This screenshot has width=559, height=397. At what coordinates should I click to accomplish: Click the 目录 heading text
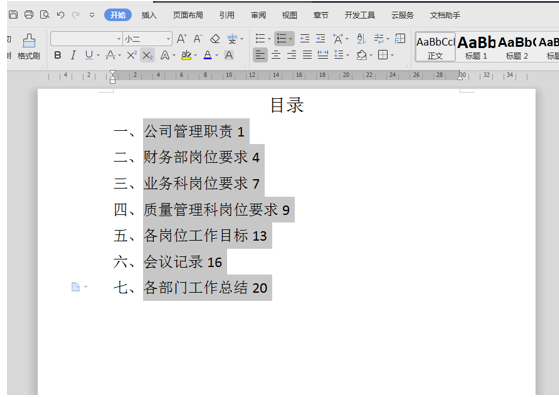pos(287,105)
